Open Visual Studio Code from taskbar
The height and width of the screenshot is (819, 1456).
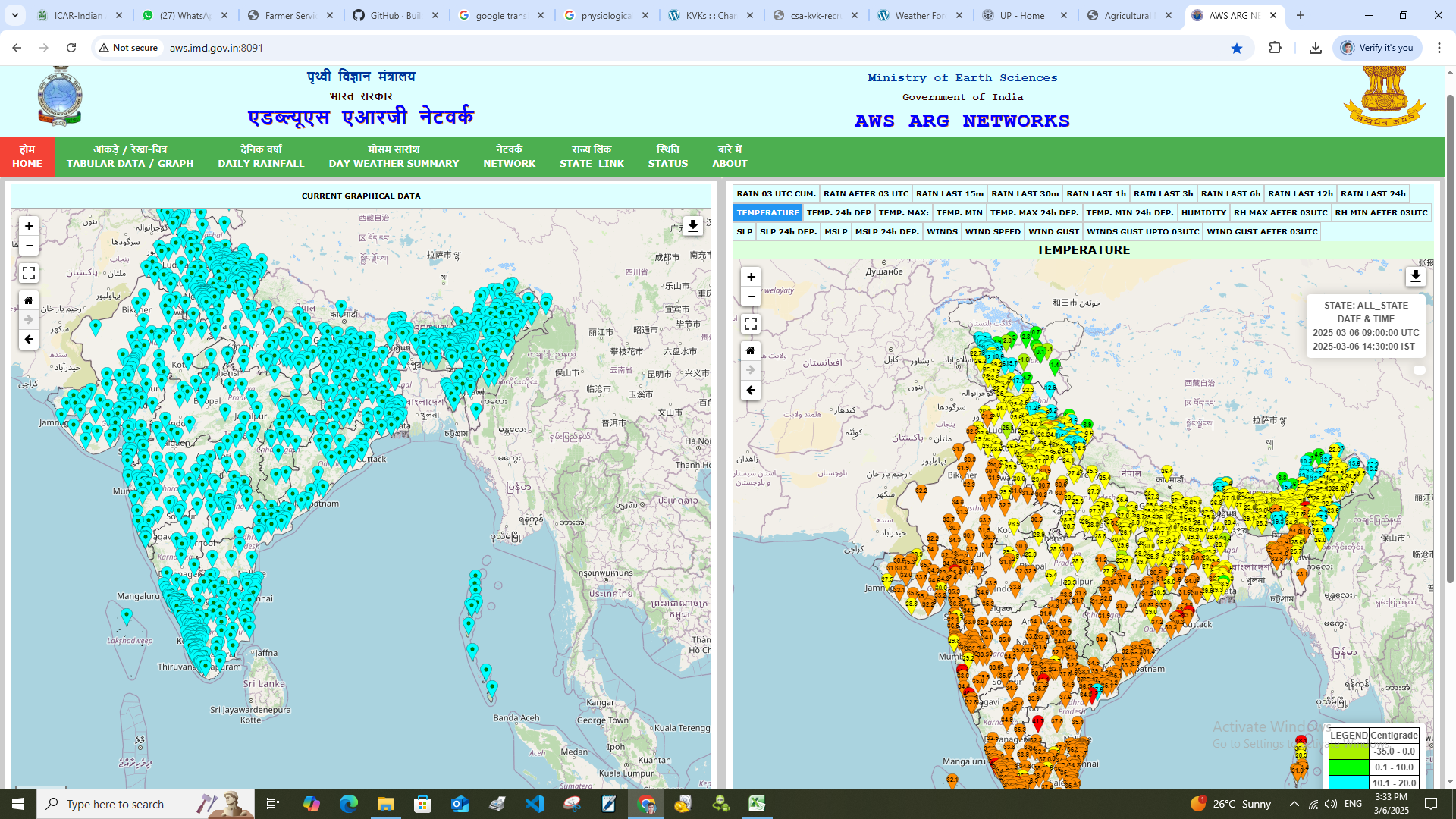535,804
